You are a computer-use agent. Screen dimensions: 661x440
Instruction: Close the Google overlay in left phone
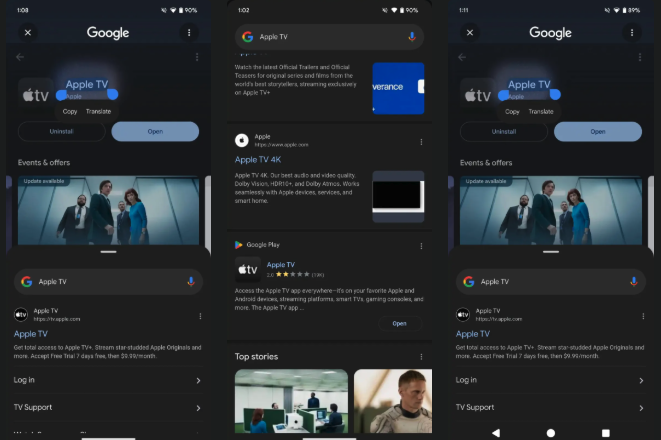click(x=28, y=32)
